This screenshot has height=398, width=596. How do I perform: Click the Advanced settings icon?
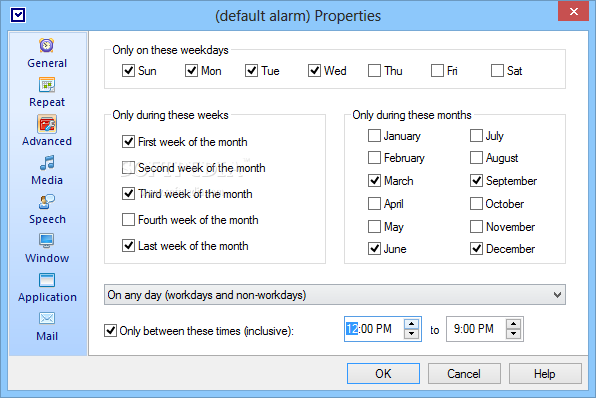pos(47,124)
